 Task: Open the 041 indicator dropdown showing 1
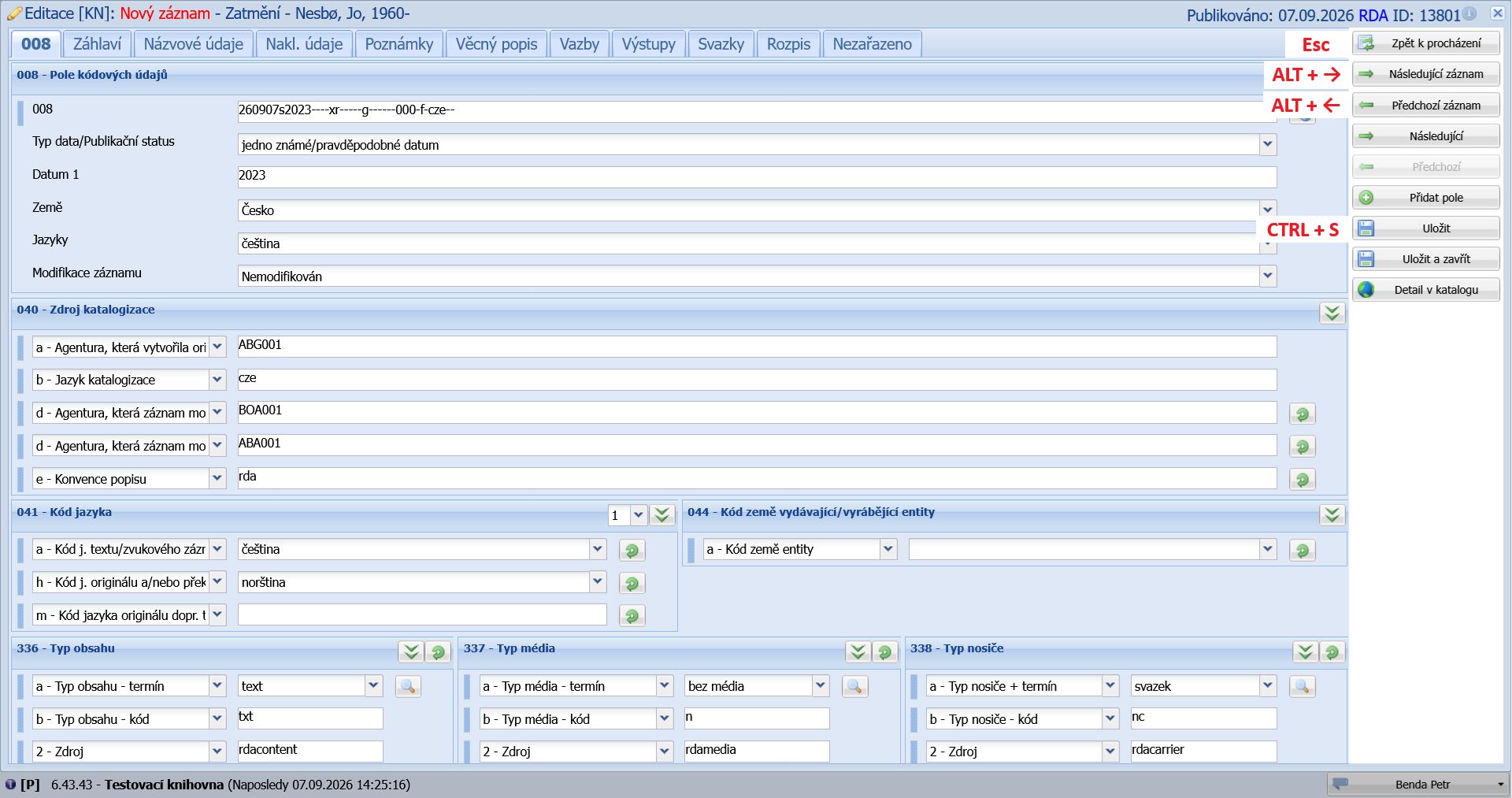(639, 515)
